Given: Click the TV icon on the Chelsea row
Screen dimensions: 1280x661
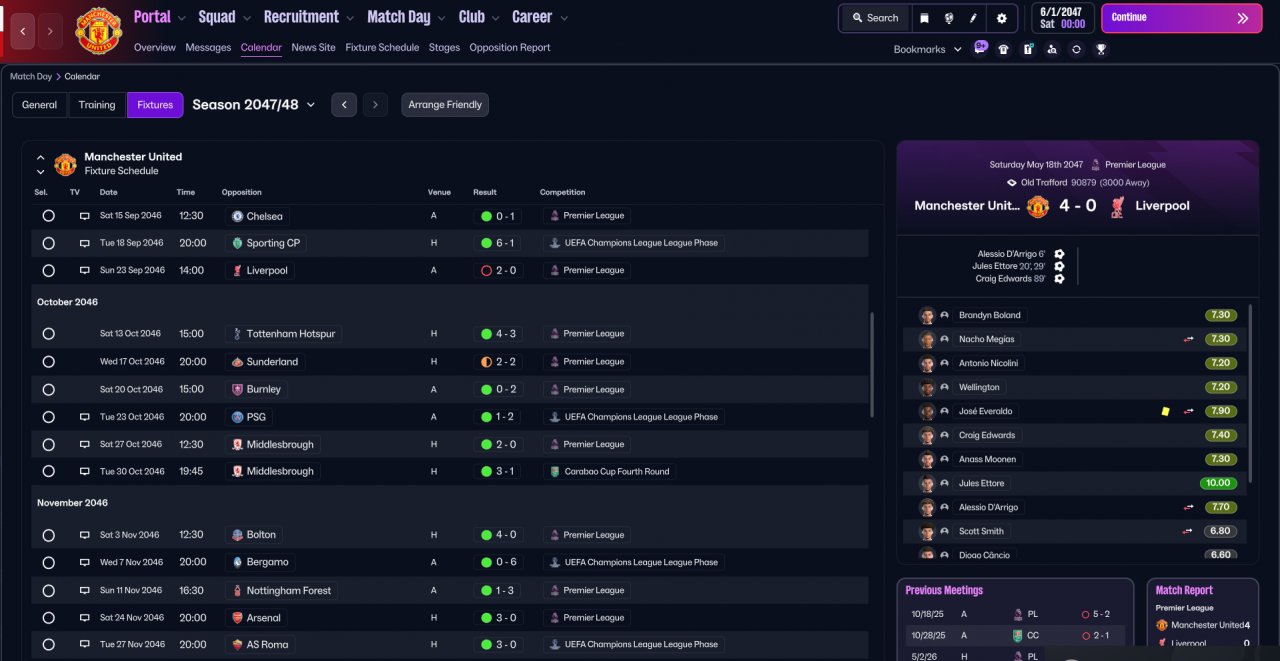Looking at the screenshot, I should (85, 216).
